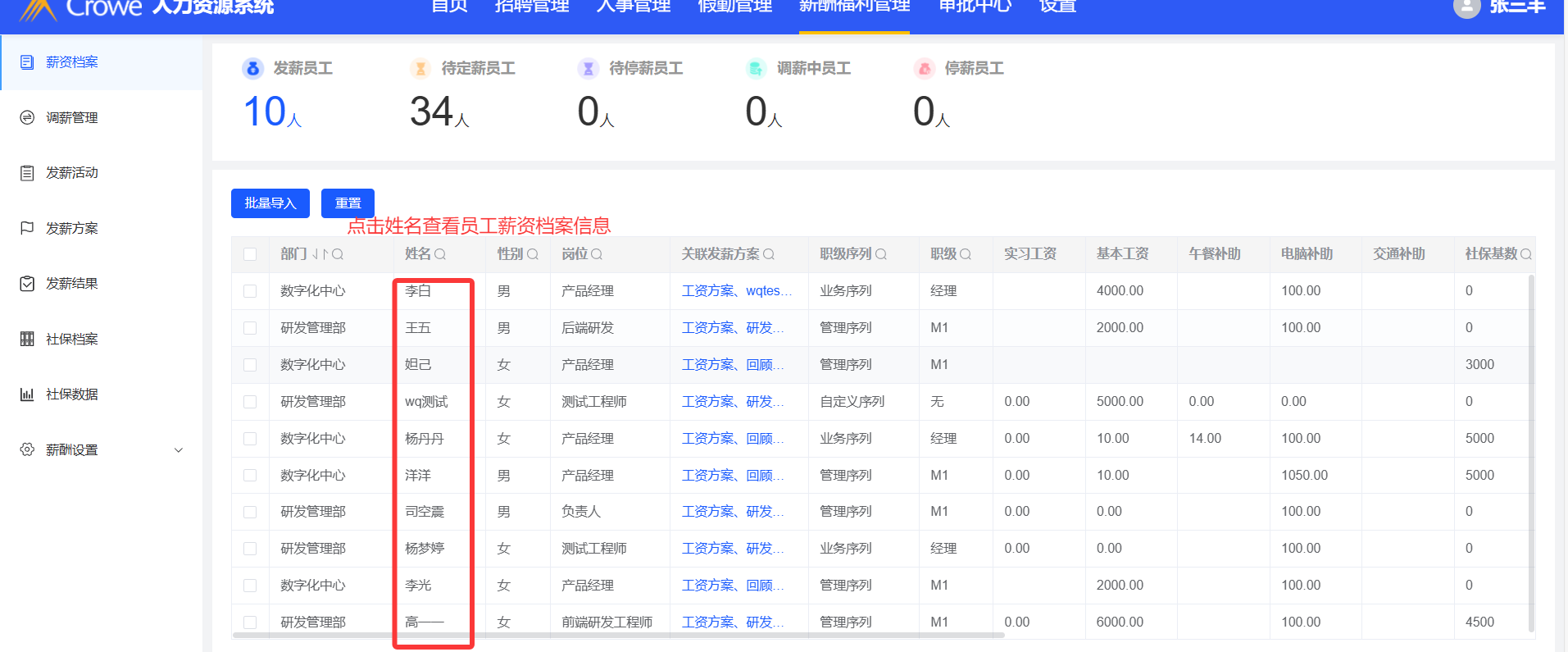Viewport: 1568px width, 652px height.
Task: Toggle the select-all checkbox in table header
Action: [250, 254]
